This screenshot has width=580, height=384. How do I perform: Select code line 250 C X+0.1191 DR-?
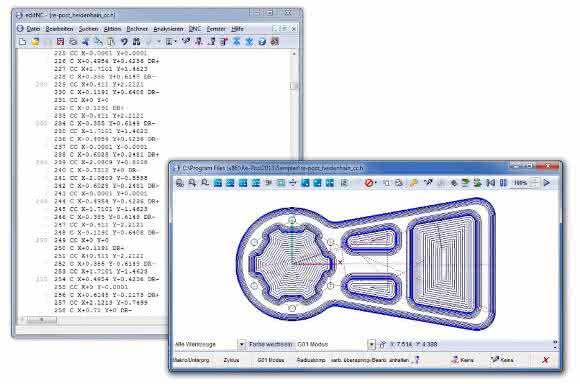click(x=89, y=248)
